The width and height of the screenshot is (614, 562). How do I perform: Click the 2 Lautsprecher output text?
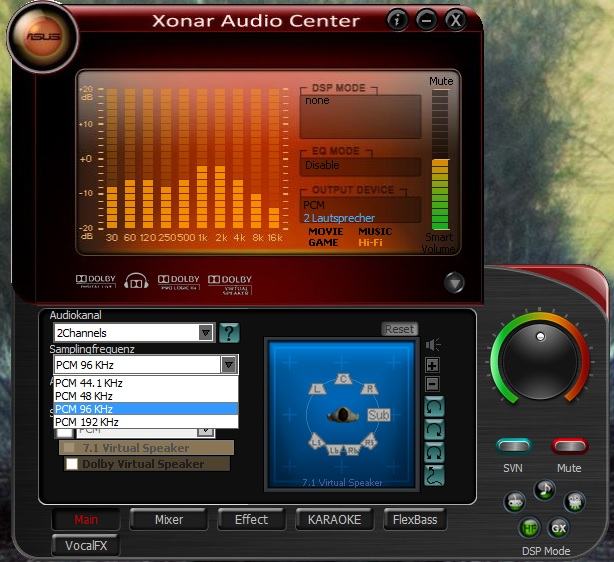339,218
